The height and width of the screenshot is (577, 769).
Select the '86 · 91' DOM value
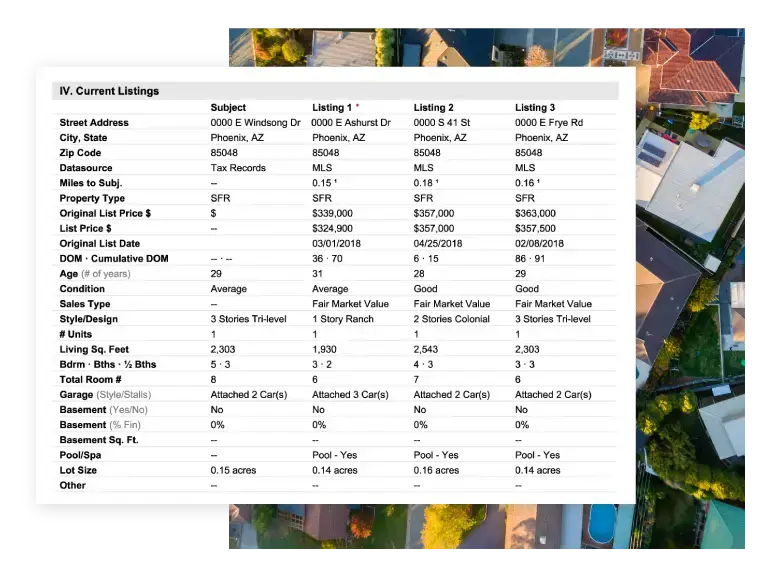pos(530,259)
